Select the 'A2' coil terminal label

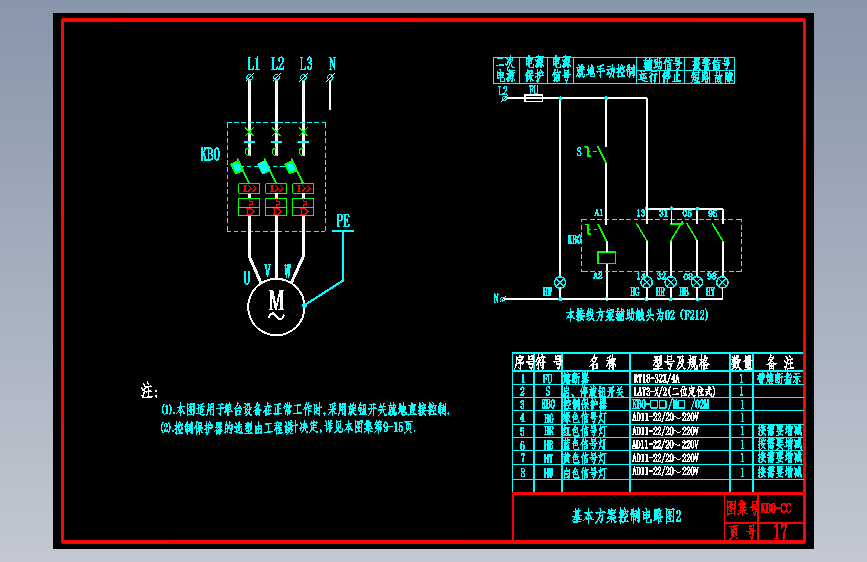(x=598, y=275)
